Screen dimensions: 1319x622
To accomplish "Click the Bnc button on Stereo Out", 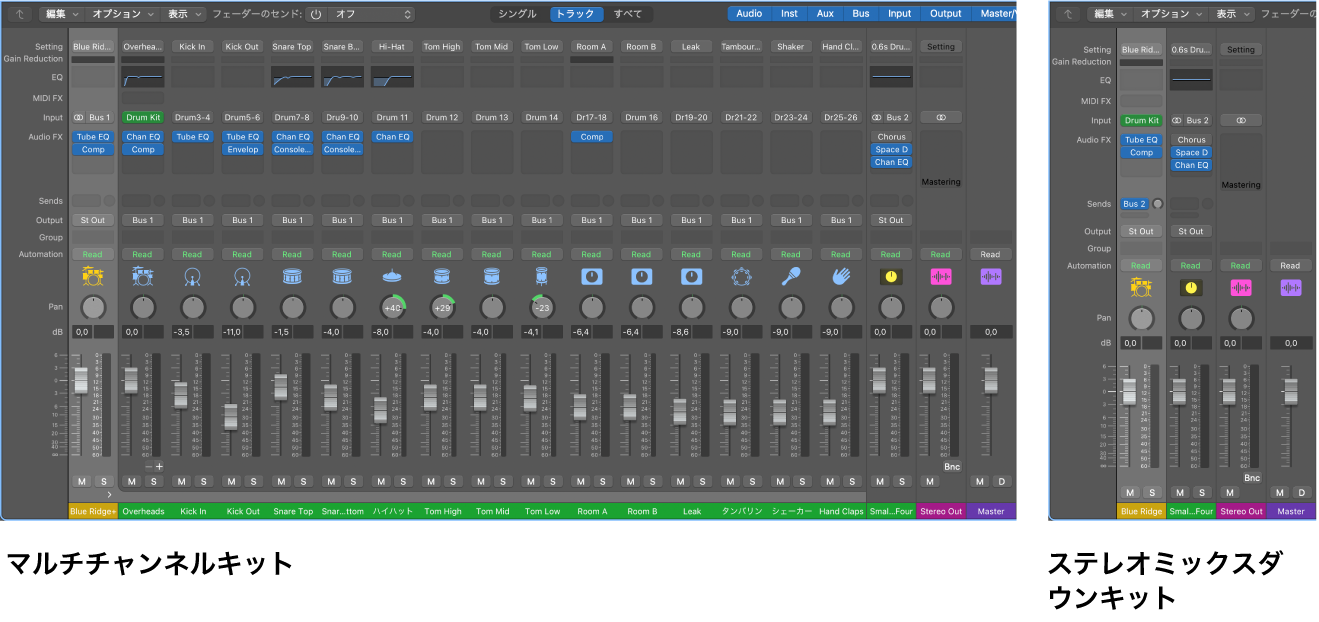I will 951,467.
